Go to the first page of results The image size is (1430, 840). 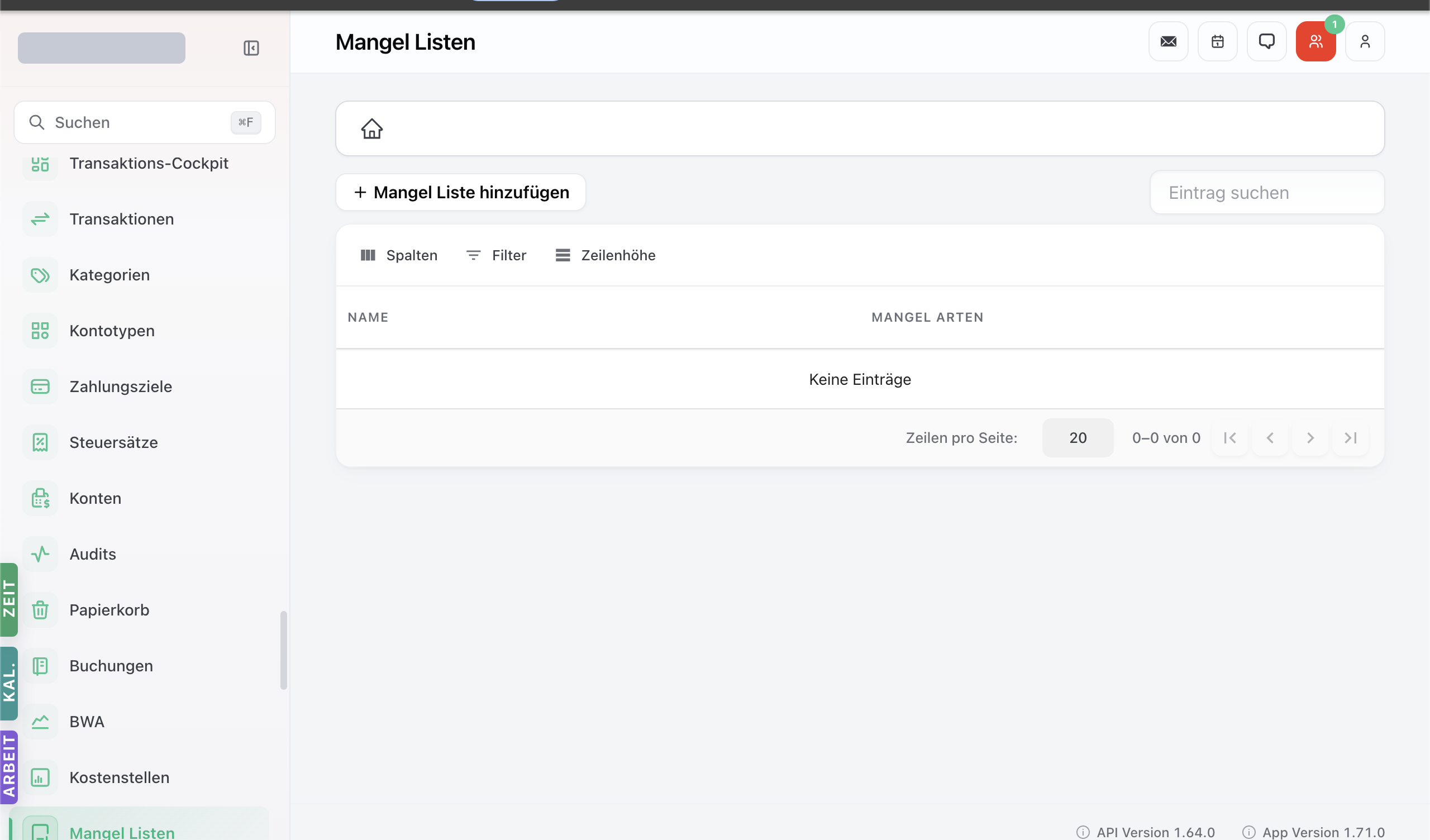1229,438
